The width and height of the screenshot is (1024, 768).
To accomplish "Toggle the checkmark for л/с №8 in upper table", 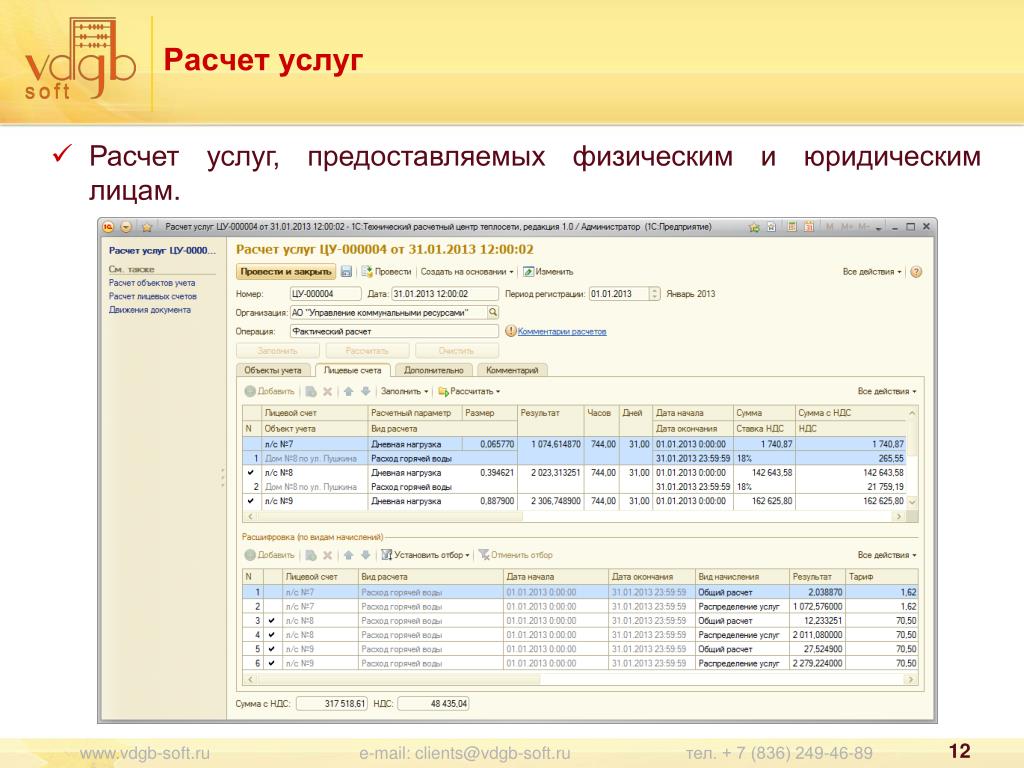I will point(250,472).
